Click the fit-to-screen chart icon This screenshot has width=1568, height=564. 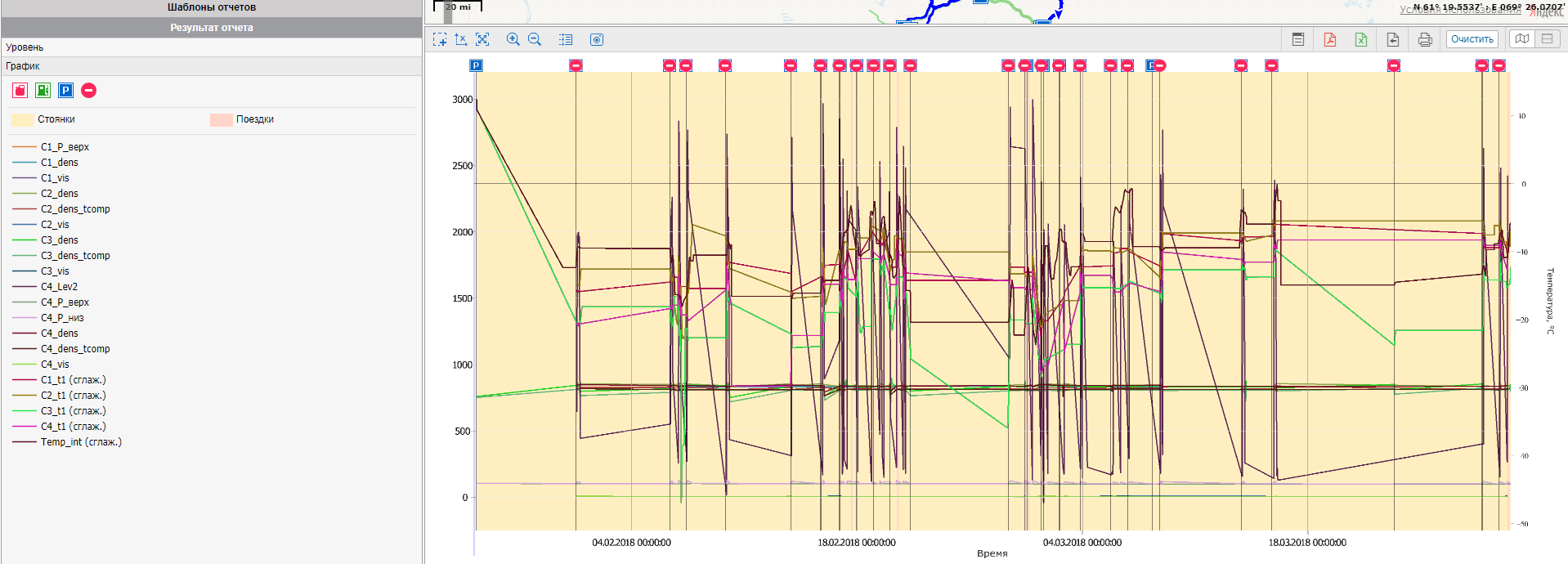482,39
